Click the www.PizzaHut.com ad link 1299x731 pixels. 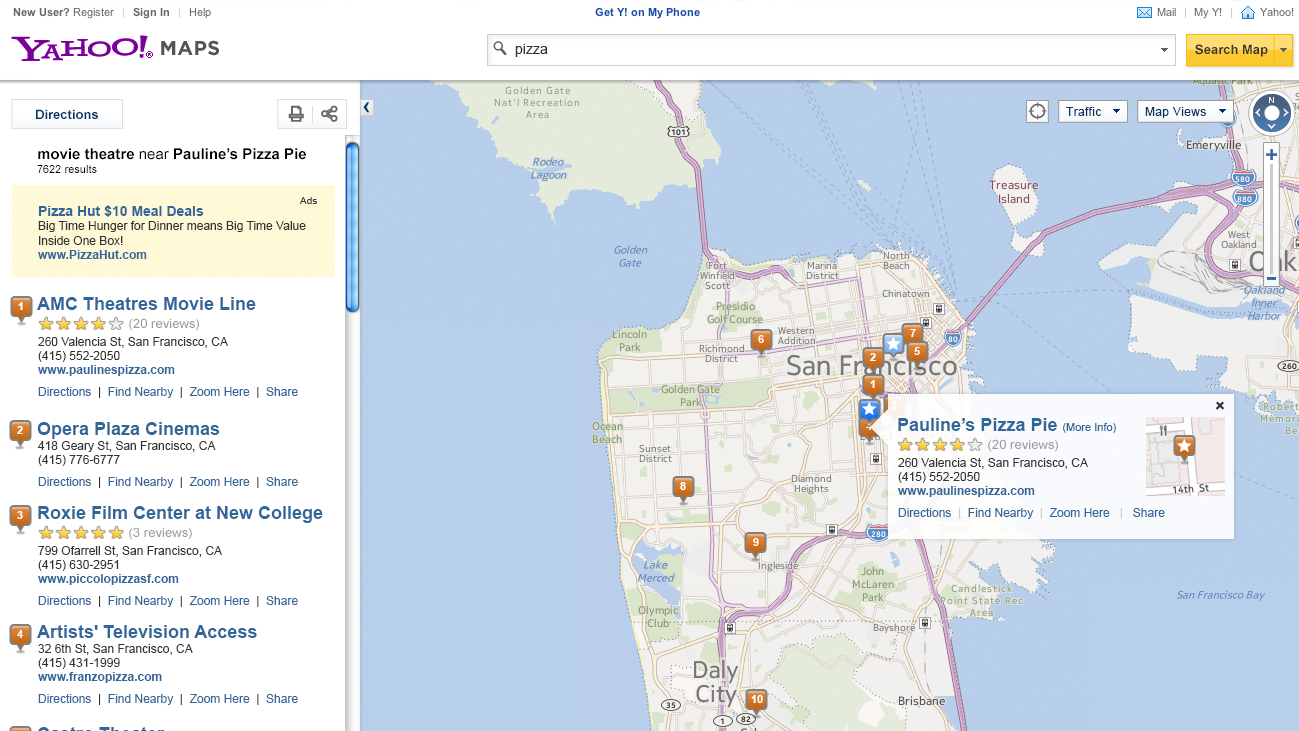pos(92,255)
